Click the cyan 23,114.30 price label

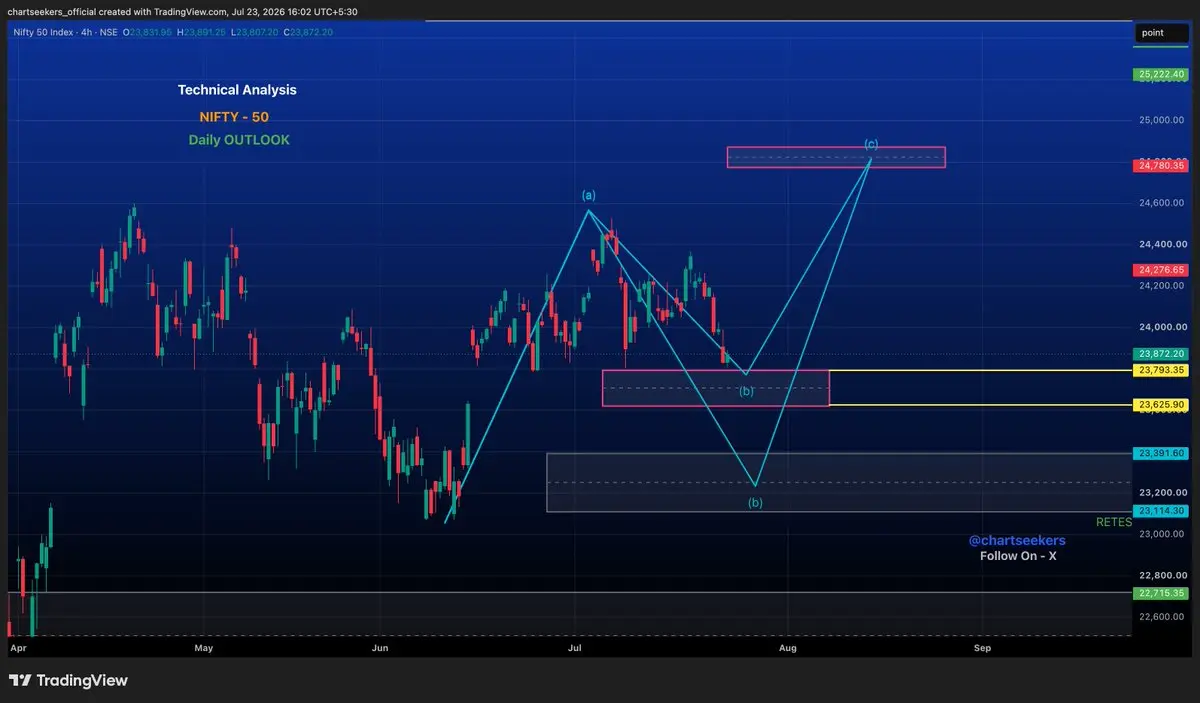[1161, 511]
